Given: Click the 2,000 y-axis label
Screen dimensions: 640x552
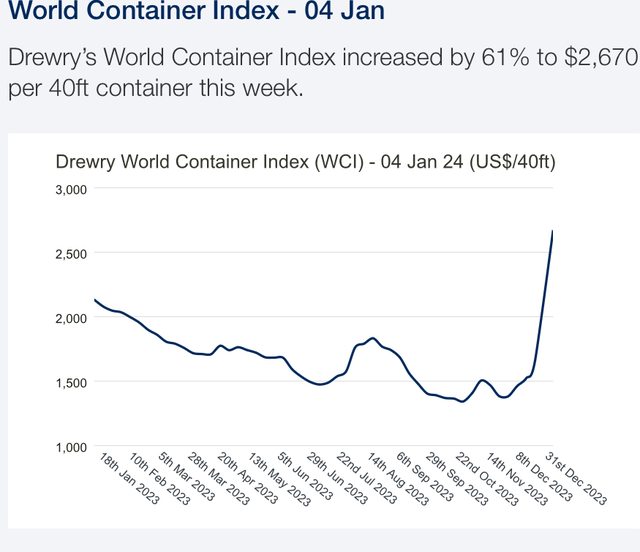Looking at the screenshot, I should 71,318.
